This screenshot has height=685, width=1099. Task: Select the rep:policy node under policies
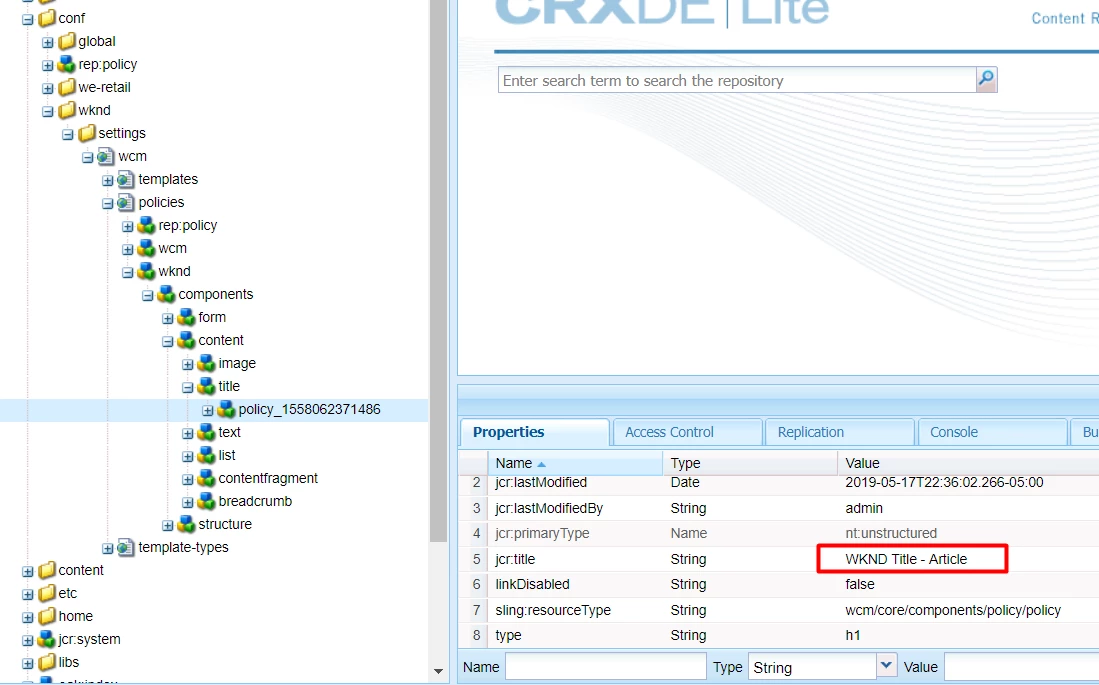188,225
